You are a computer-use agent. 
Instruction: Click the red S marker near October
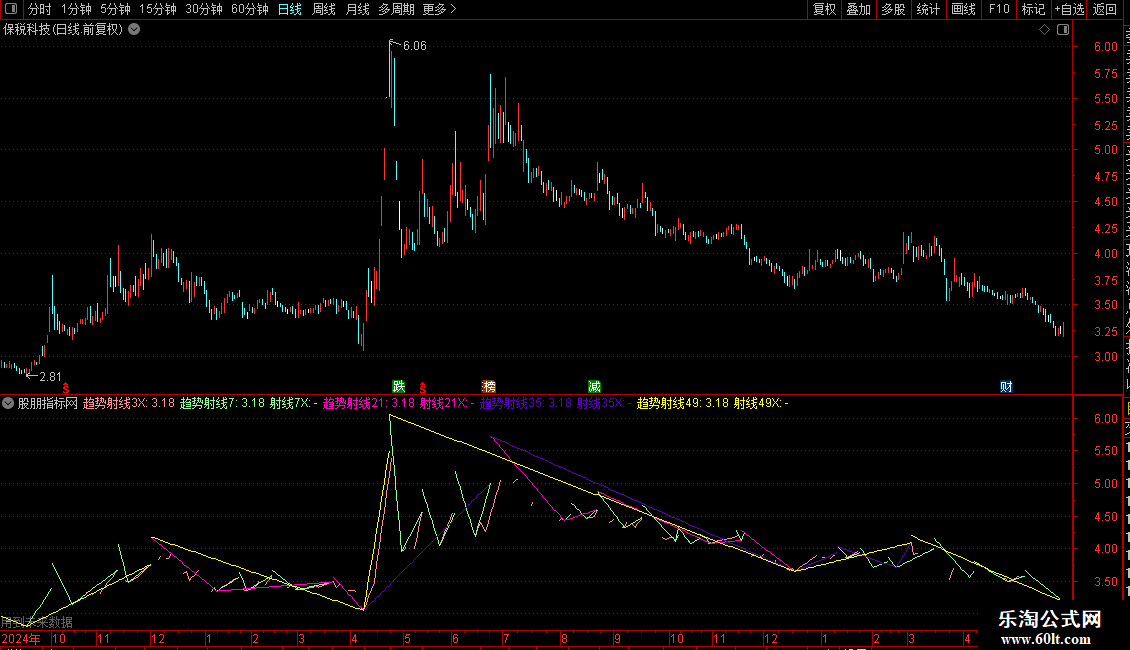coord(66,388)
